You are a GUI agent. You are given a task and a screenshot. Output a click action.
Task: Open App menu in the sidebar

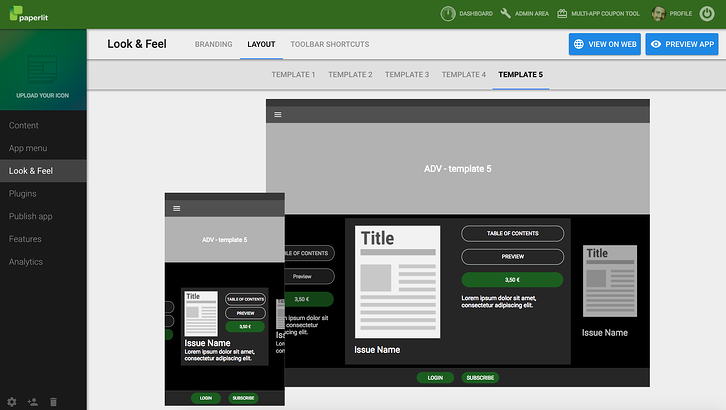[43, 148]
